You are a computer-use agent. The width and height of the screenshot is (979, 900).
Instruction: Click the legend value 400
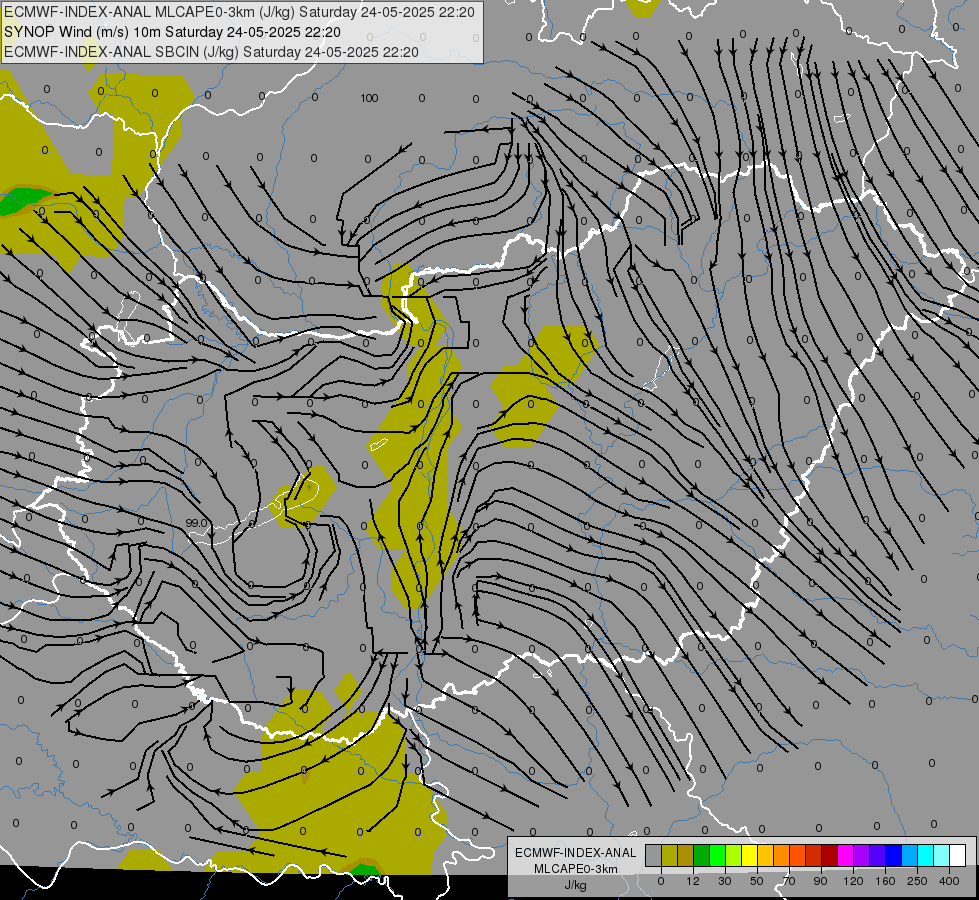coord(949,881)
